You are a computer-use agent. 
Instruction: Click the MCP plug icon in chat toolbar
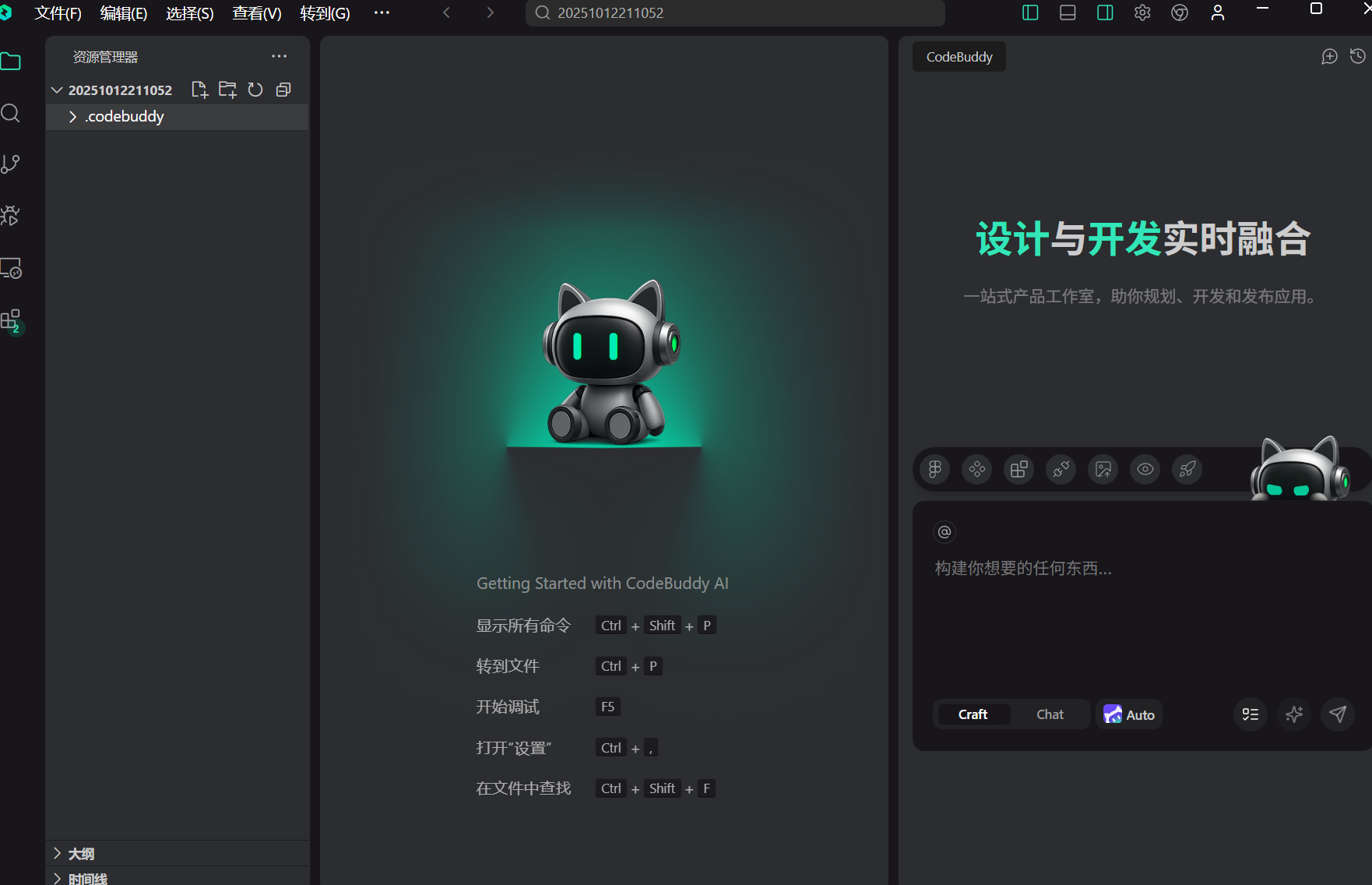coord(1061,469)
